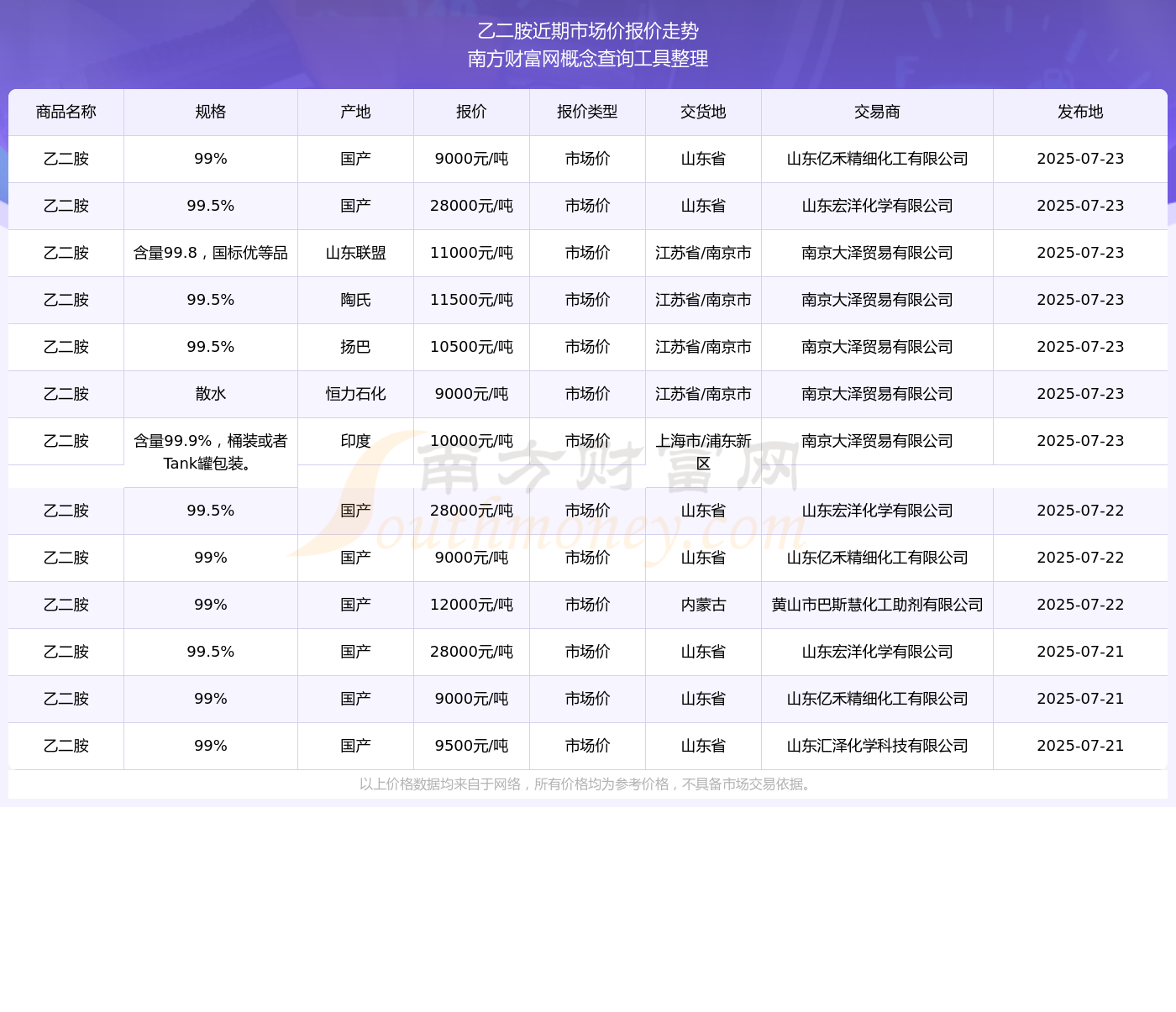Click 山东省 in the 9500元/吨 row

(703, 746)
